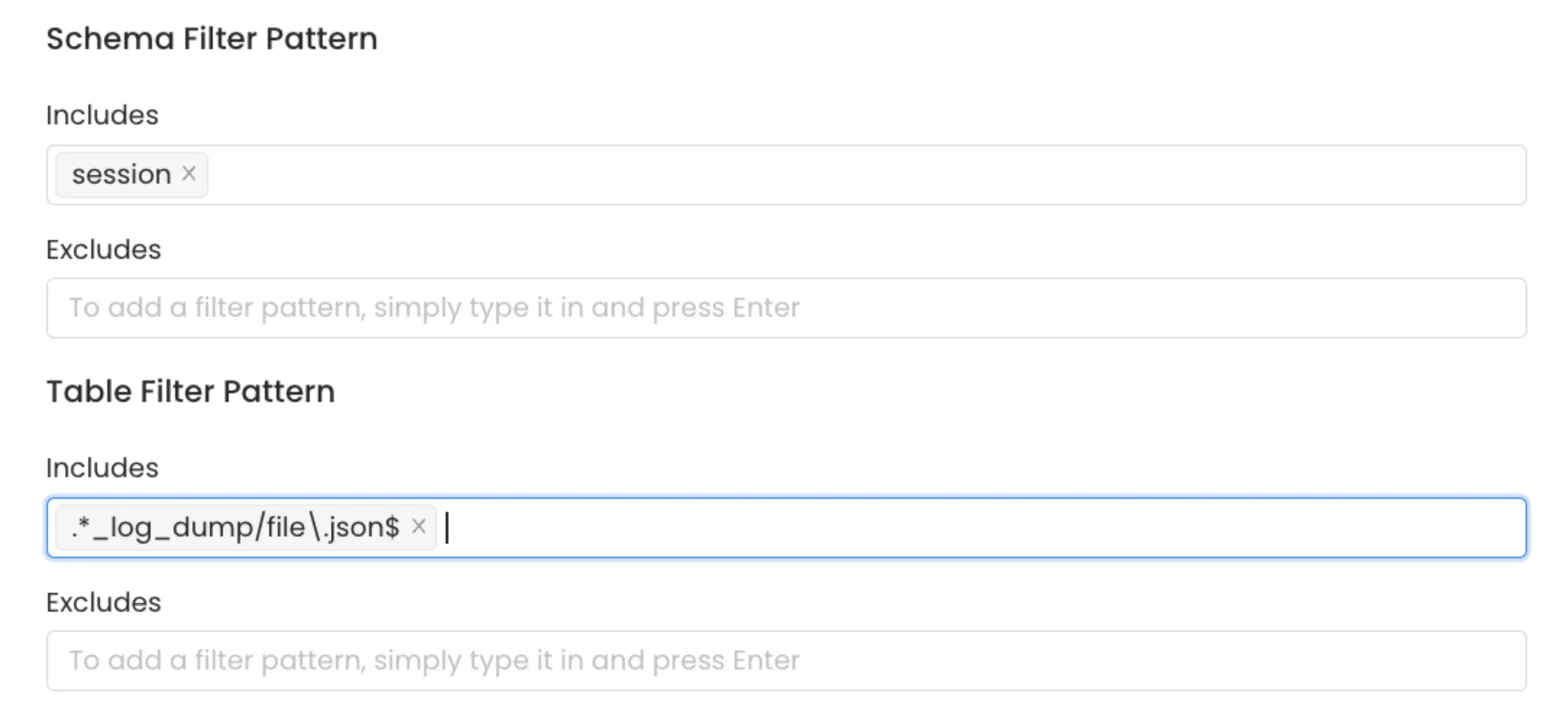Click the Excludes label under Table Filter Pattern

[104, 602]
